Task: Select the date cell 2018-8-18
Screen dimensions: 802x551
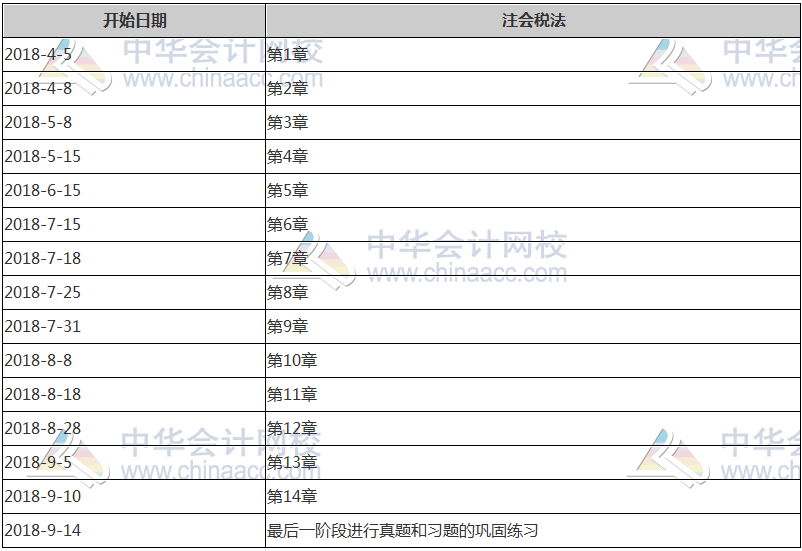Action: tap(134, 394)
